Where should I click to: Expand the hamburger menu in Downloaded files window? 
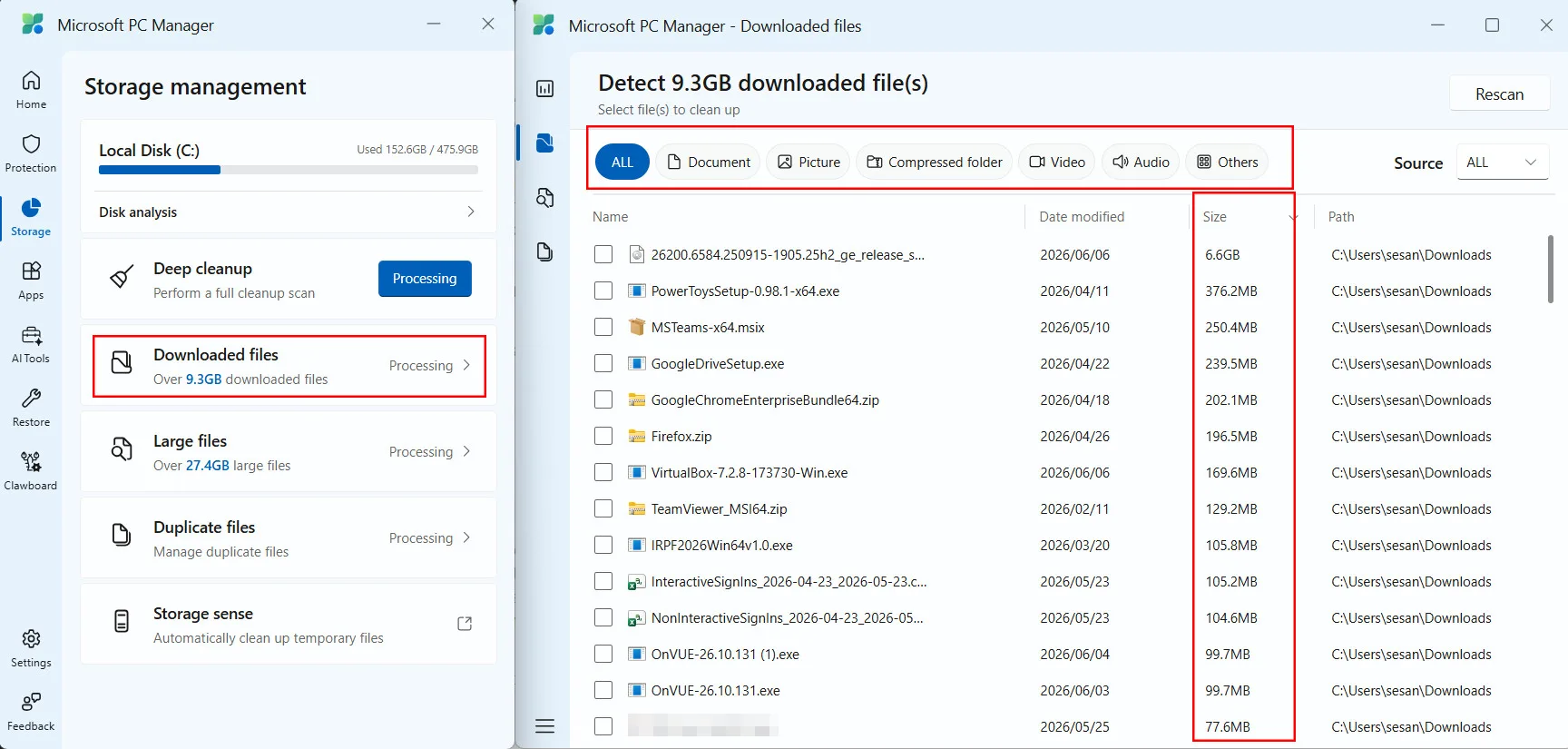(544, 726)
